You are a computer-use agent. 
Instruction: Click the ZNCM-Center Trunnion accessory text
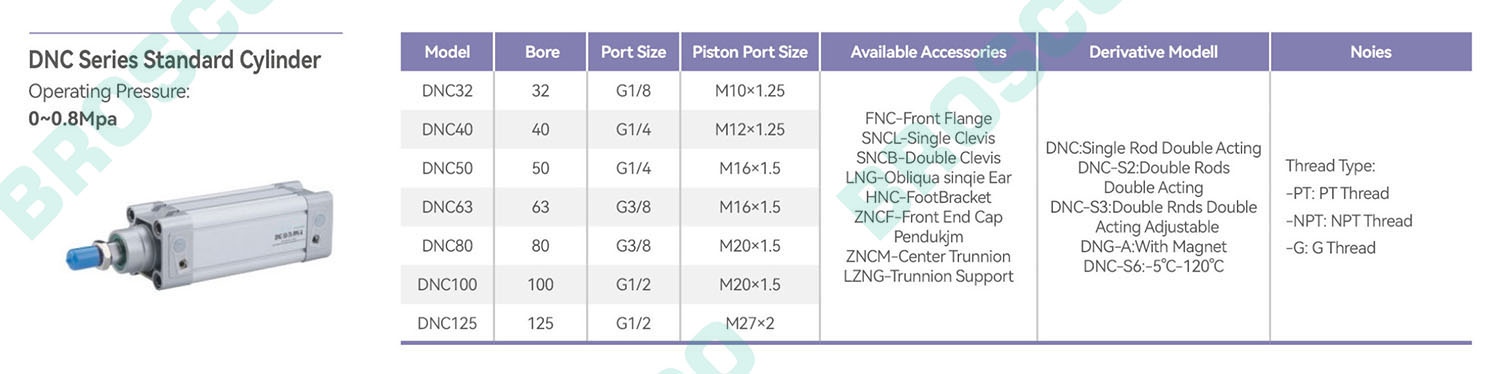[928, 256]
